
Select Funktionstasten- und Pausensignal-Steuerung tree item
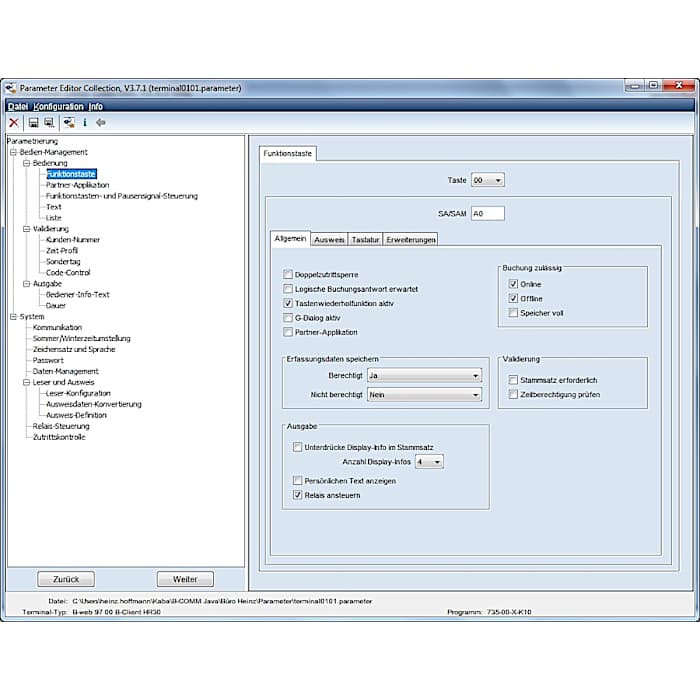[121, 196]
